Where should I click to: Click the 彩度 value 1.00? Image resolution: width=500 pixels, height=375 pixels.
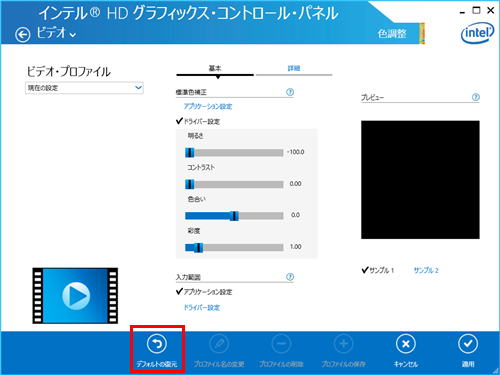(296, 247)
